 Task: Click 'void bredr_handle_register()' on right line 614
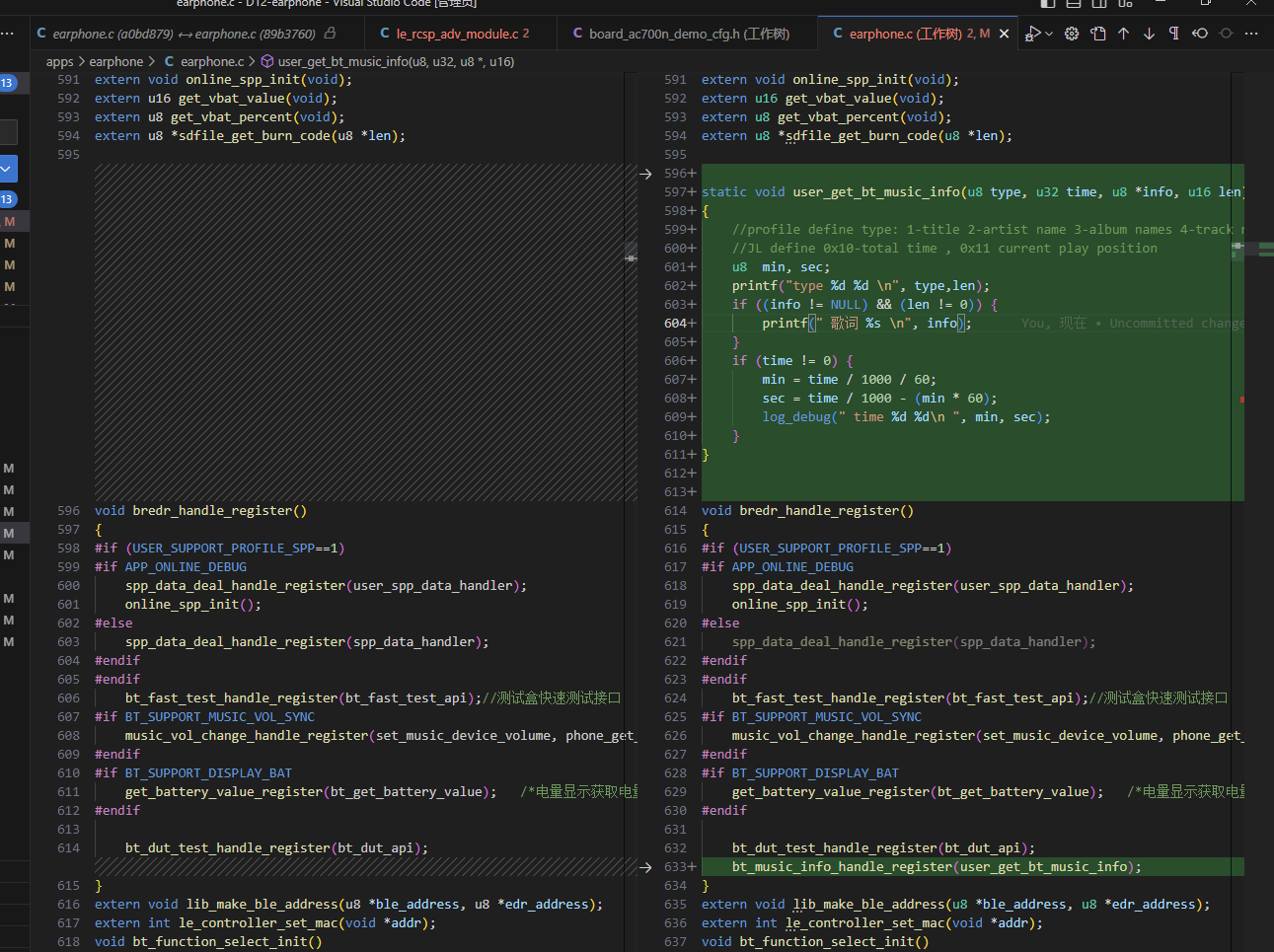807,511
